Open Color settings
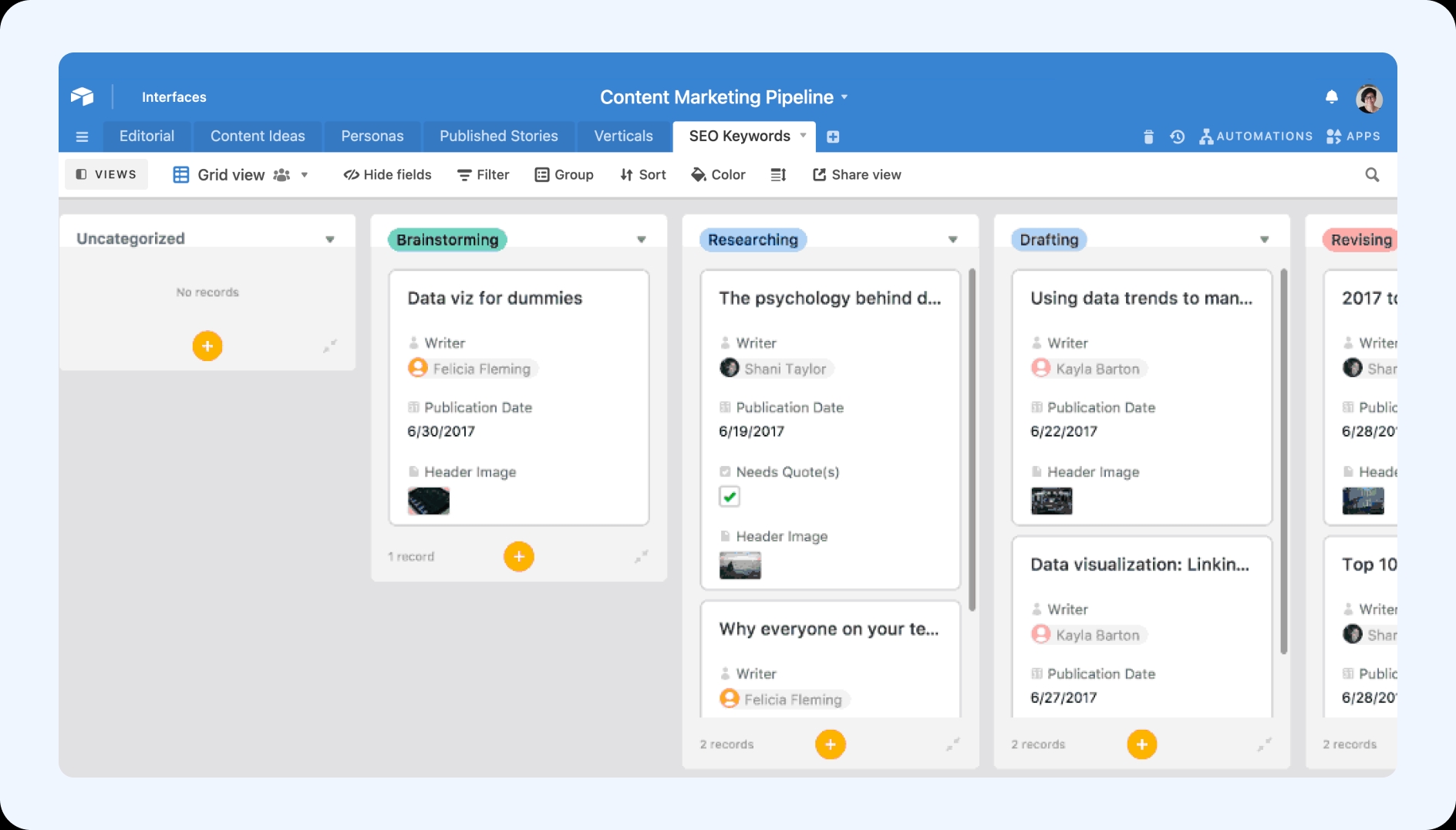Image resolution: width=1456 pixels, height=830 pixels. click(x=719, y=175)
